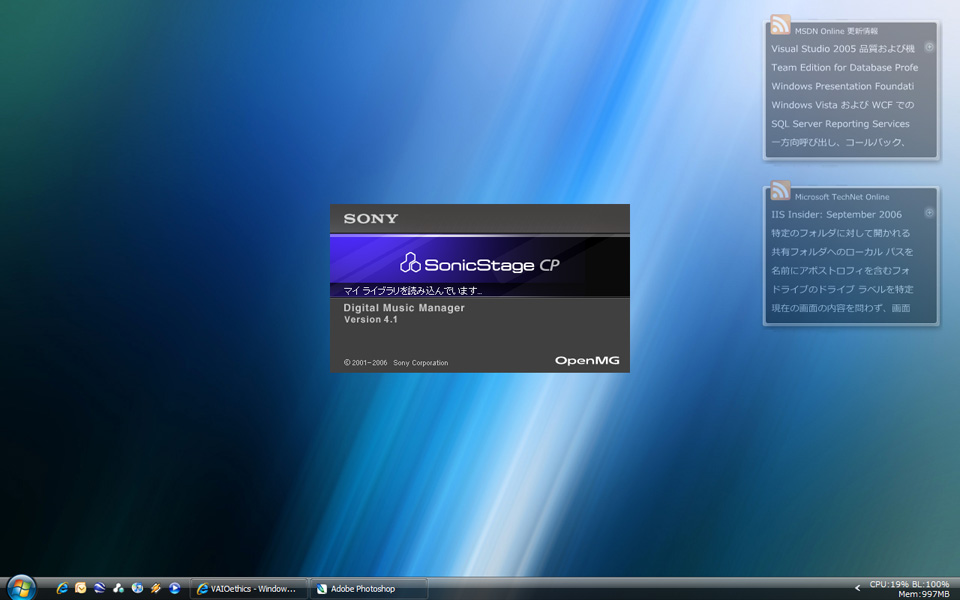The width and height of the screenshot is (960, 600).
Task: Switch to Adobe Photoshop taskbar button
Action: [x=369, y=589]
